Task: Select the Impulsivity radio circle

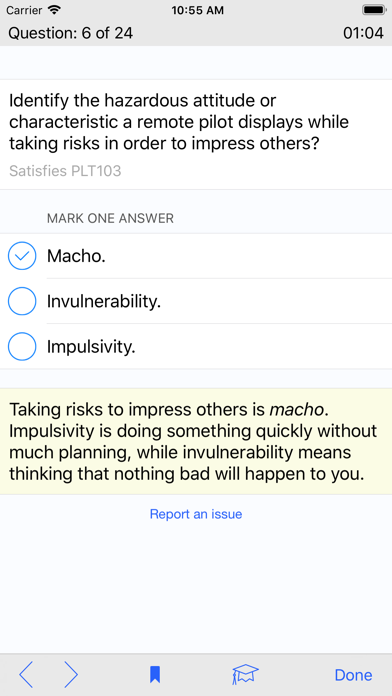Action: tap(22, 346)
